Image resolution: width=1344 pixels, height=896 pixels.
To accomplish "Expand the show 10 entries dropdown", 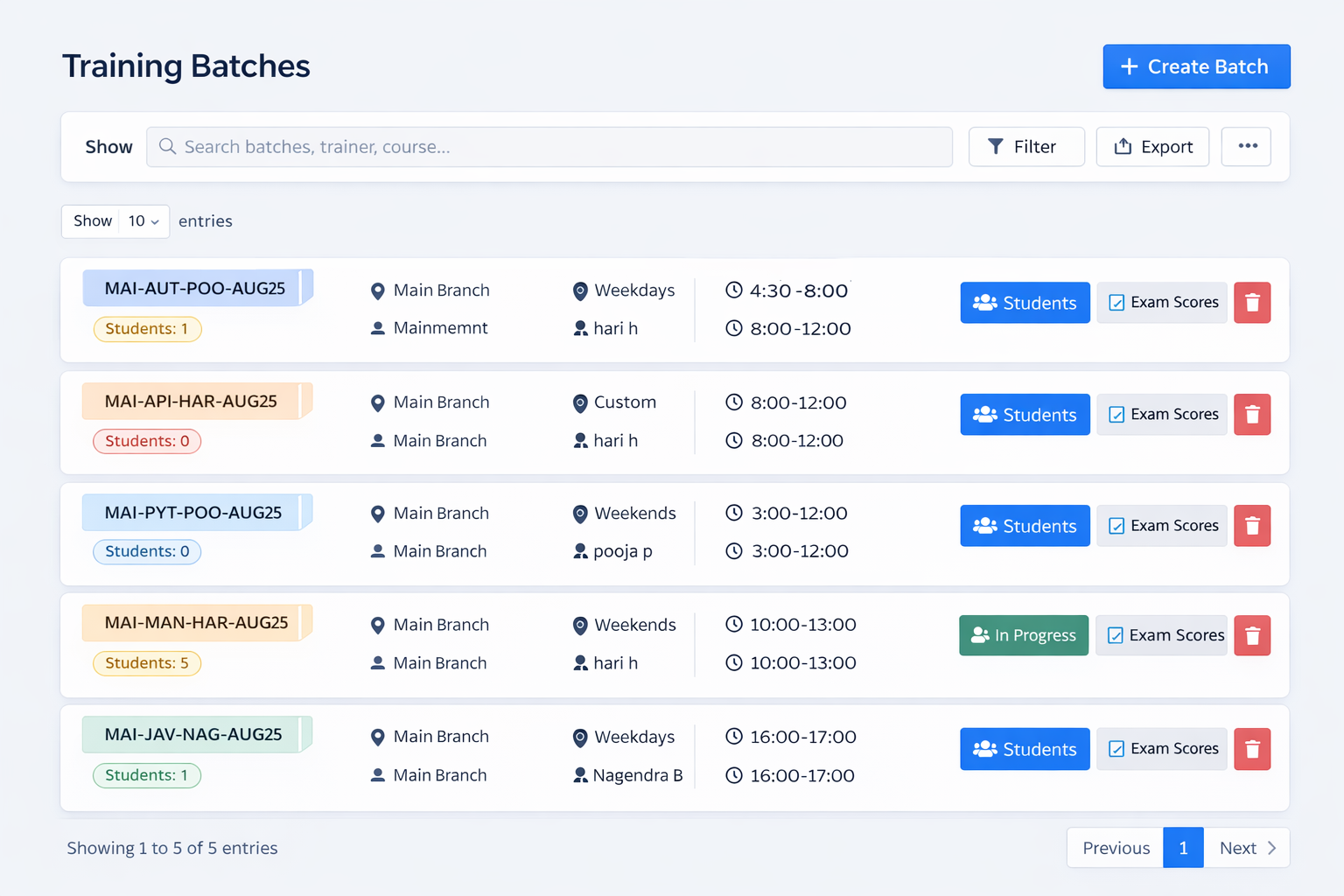I will 143,221.
